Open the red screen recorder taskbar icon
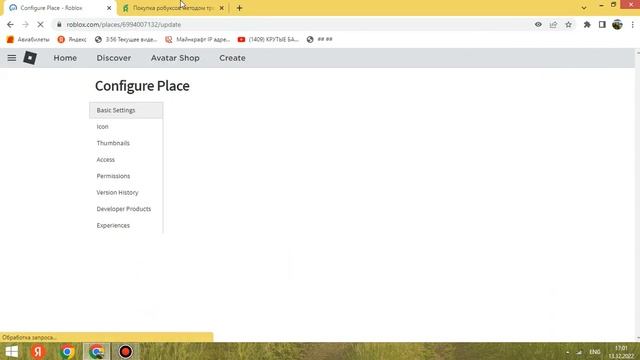This screenshot has height=360, width=640. [125, 351]
